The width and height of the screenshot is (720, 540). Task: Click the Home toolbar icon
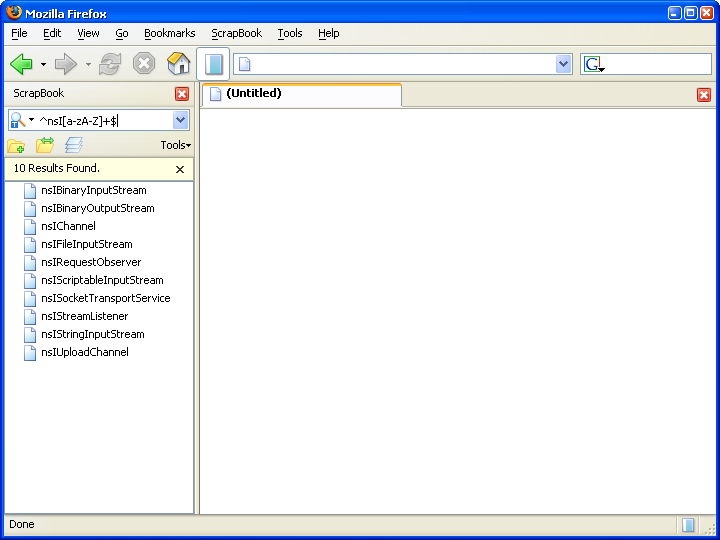pos(178,64)
